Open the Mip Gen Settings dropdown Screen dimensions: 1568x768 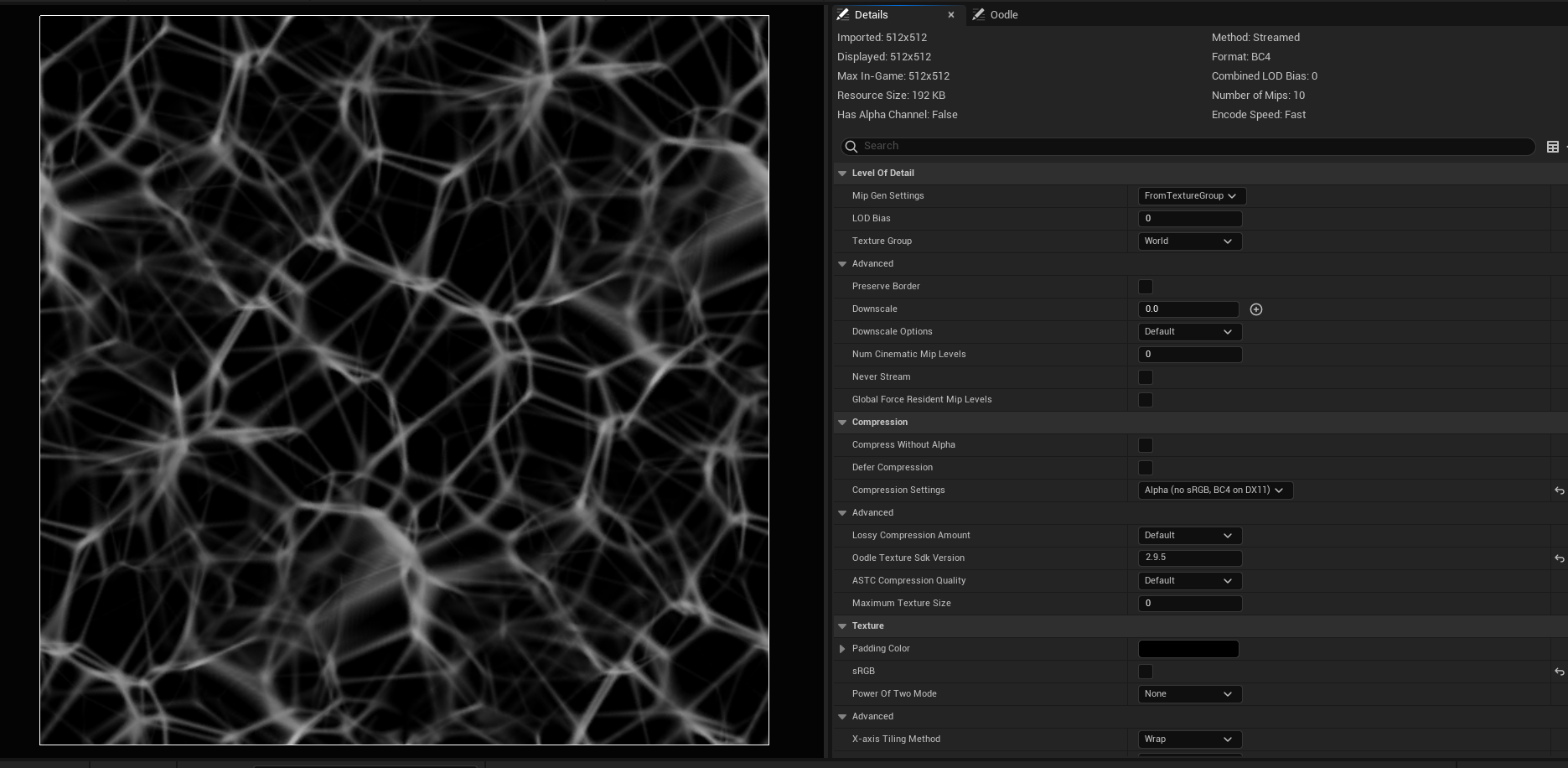[1191, 195]
